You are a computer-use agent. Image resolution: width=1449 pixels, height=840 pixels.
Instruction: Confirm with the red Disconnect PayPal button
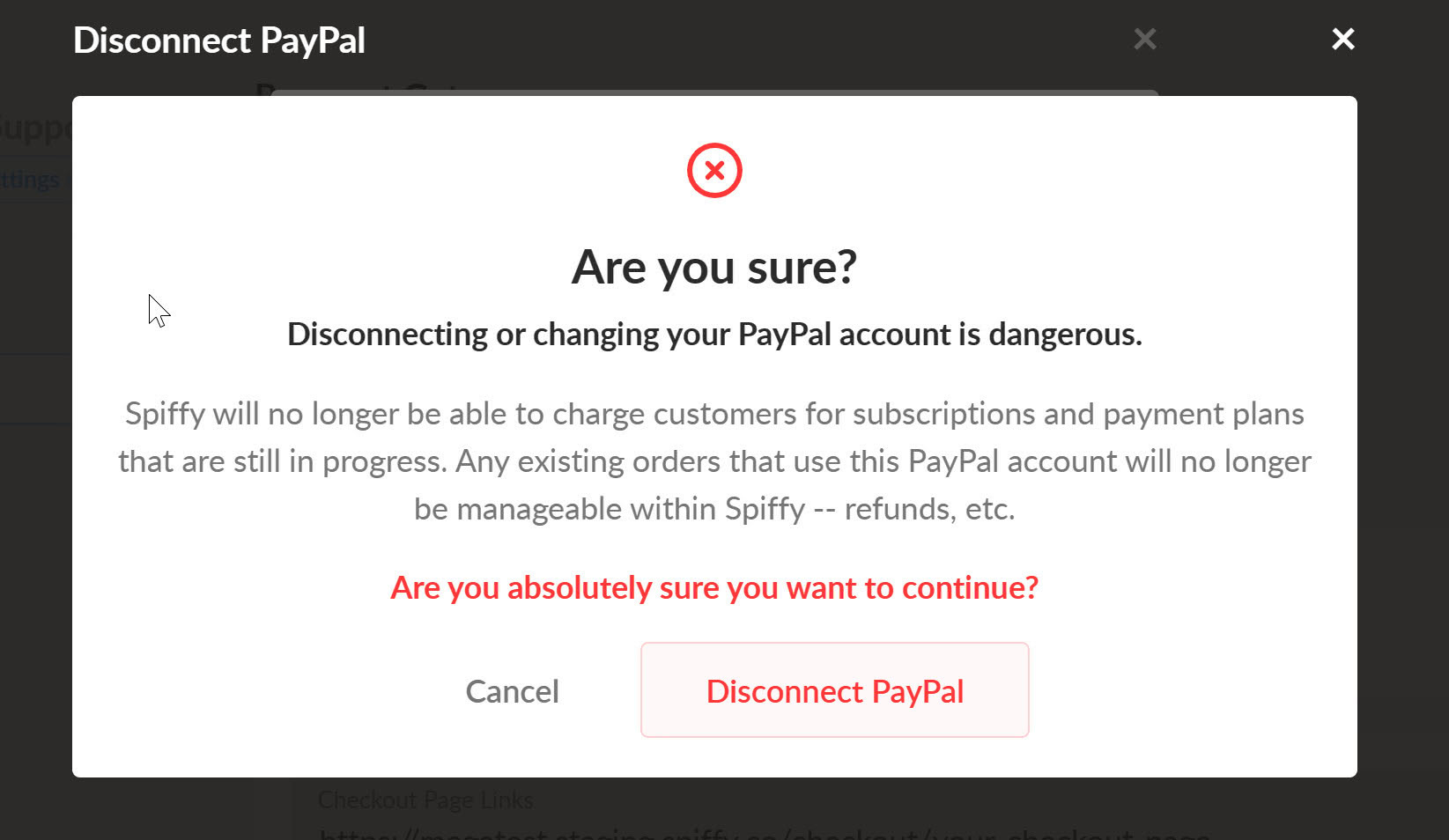click(x=834, y=689)
